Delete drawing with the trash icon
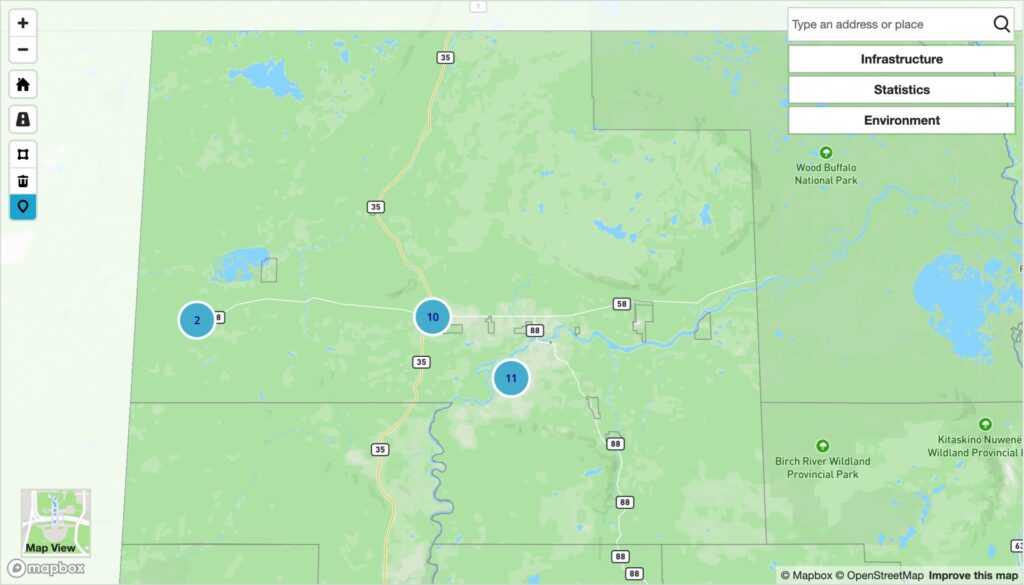The image size is (1024, 585). click(23, 181)
